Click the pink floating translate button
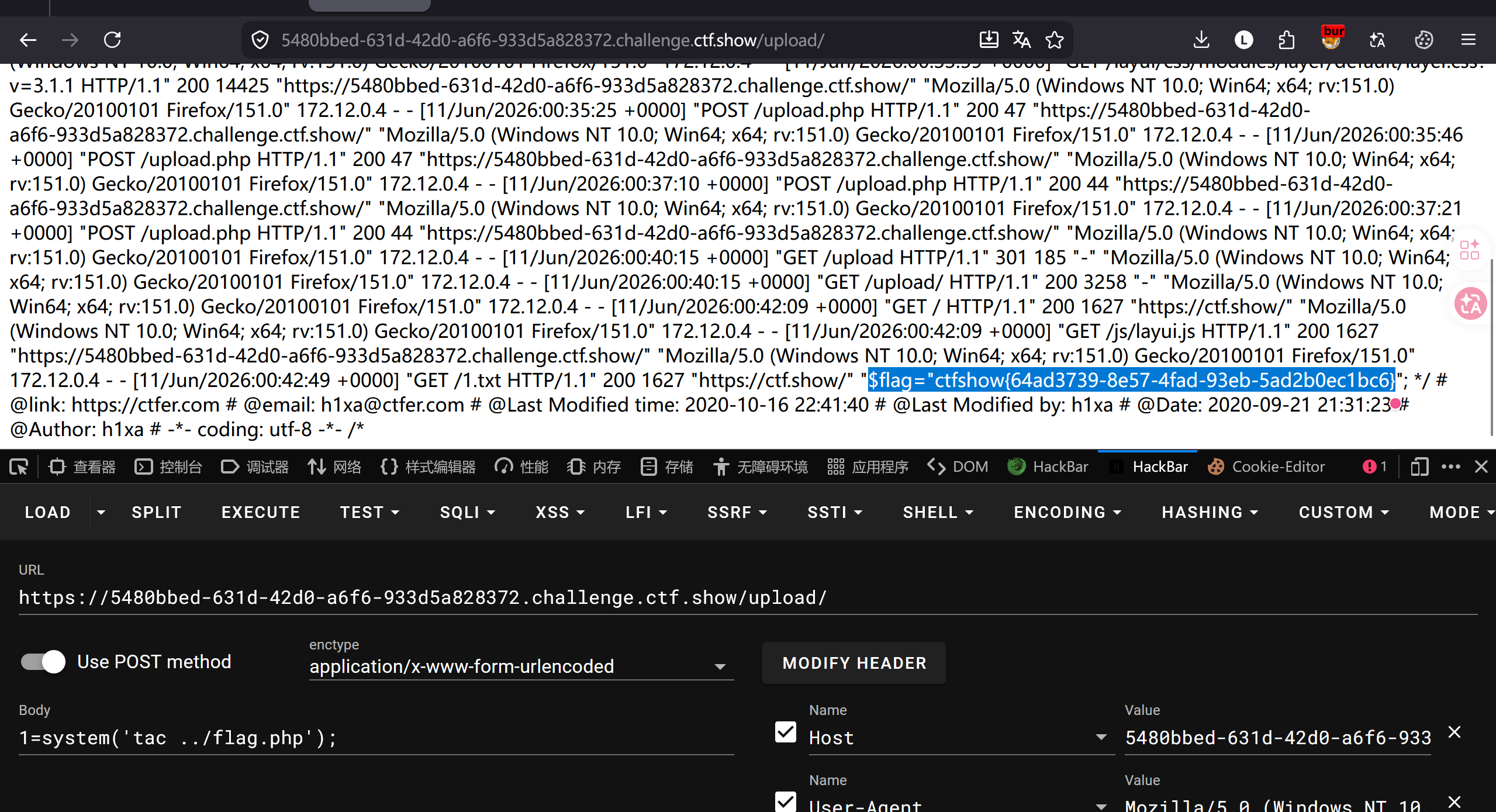This screenshot has height=812, width=1496. (1470, 303)
